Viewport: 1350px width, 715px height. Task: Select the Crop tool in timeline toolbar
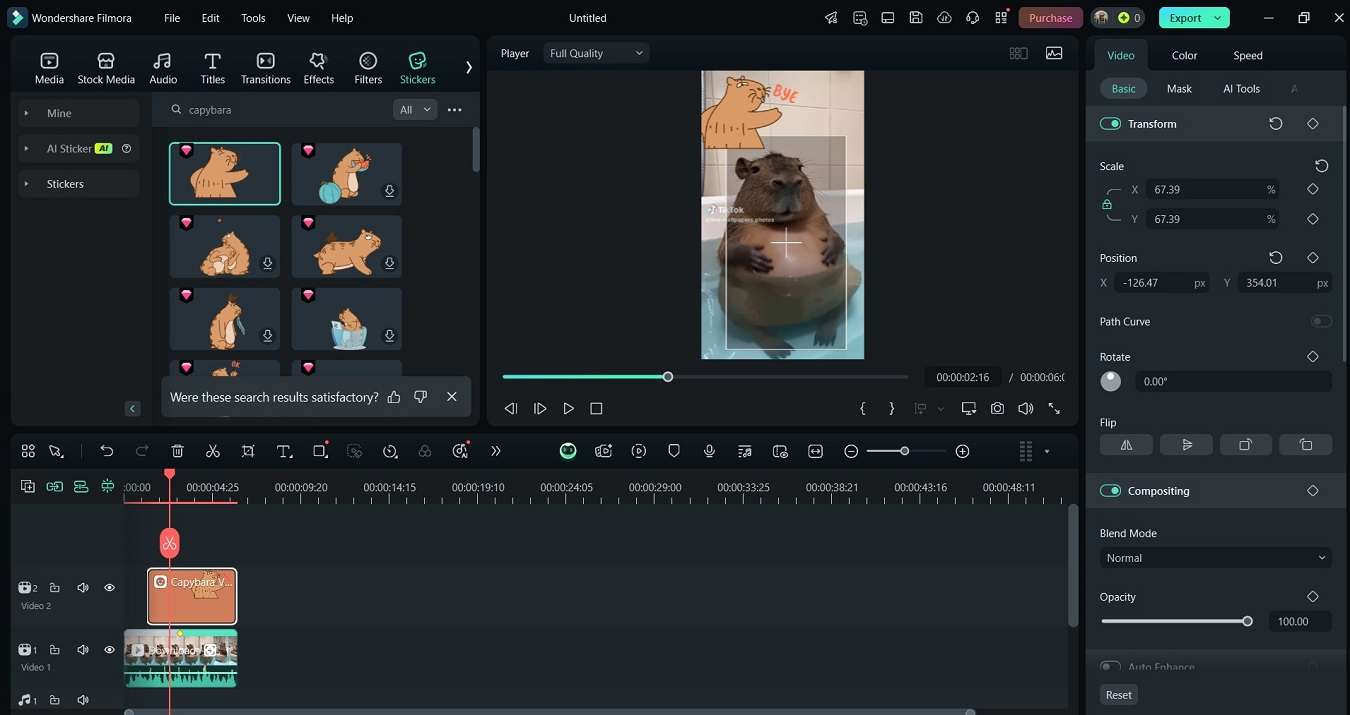click(248, 451)
